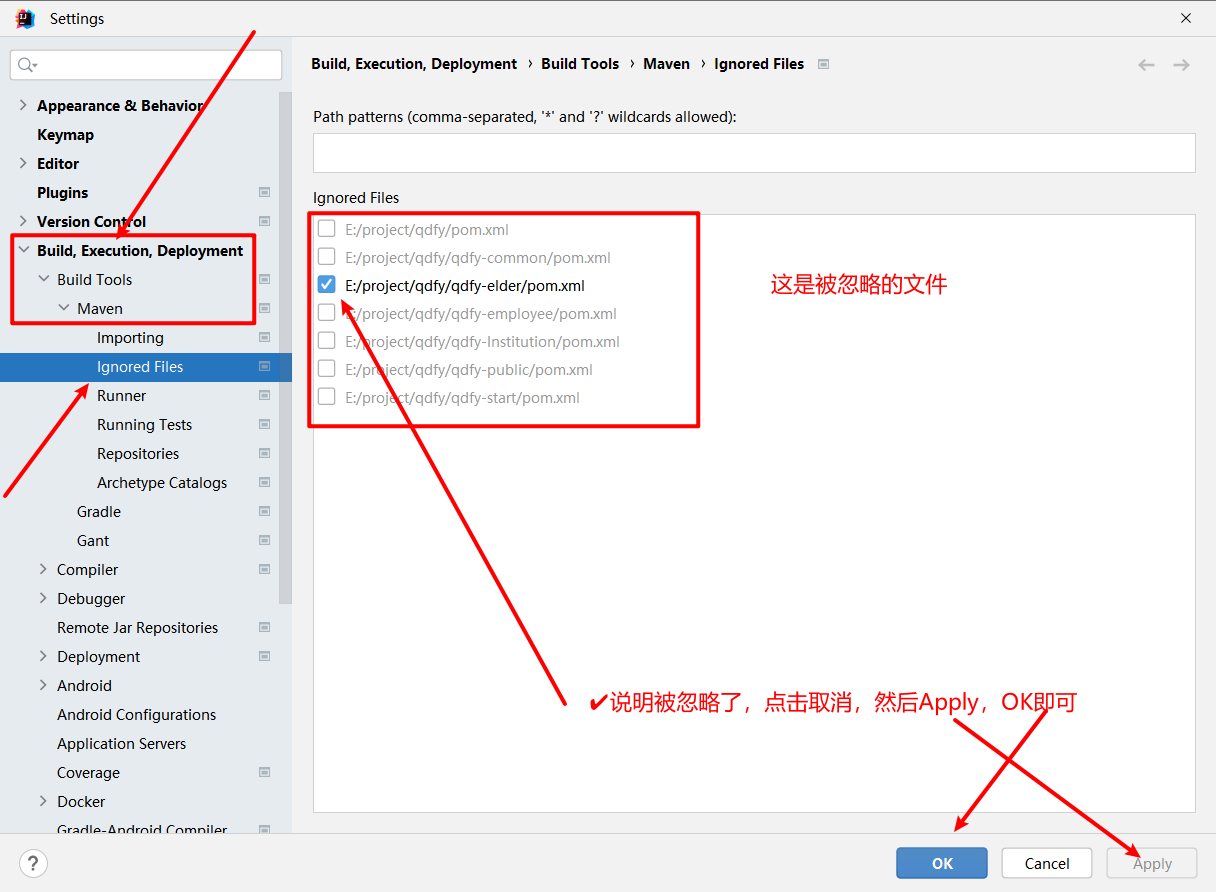Screen dimensions: 1216x892
Task: Click the Apply button
Action: [x=1152, y=863]
